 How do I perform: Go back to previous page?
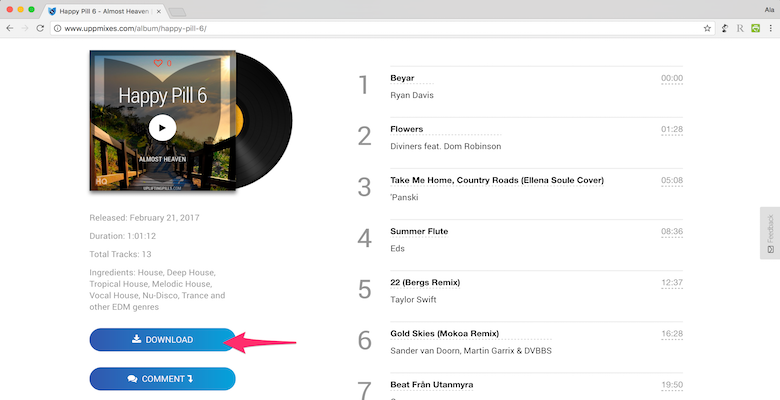point(10,28)
